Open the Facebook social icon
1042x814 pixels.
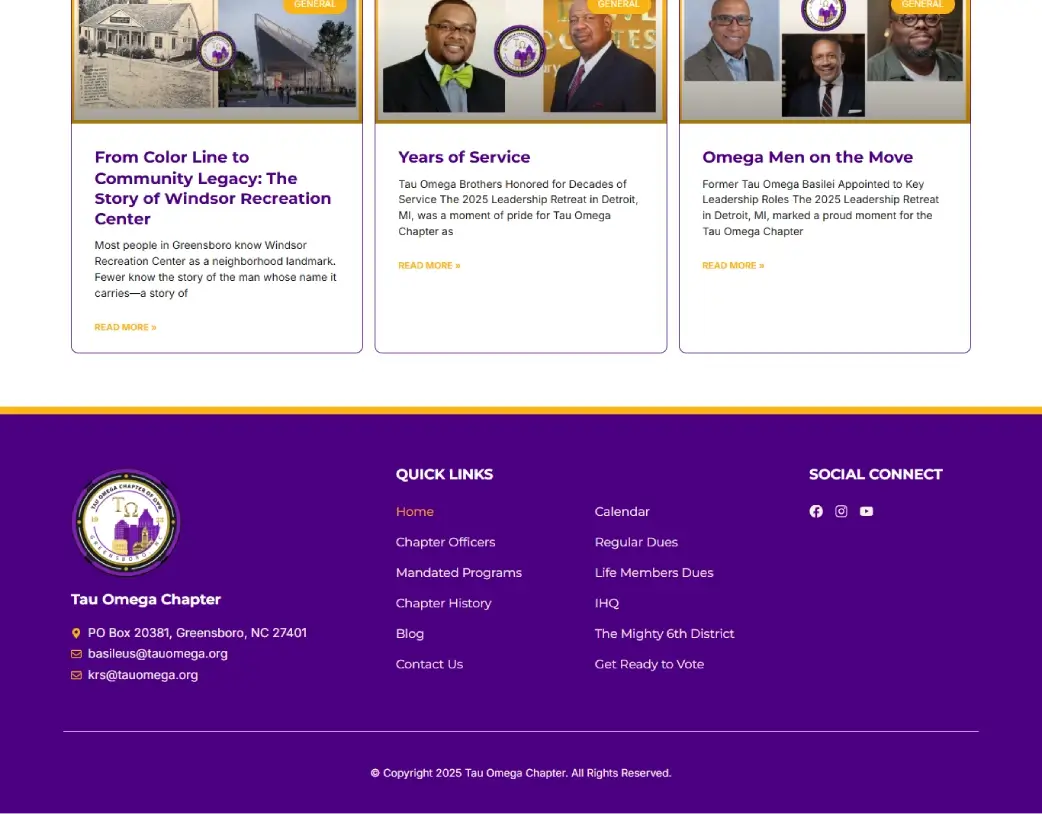pos(816,511)
